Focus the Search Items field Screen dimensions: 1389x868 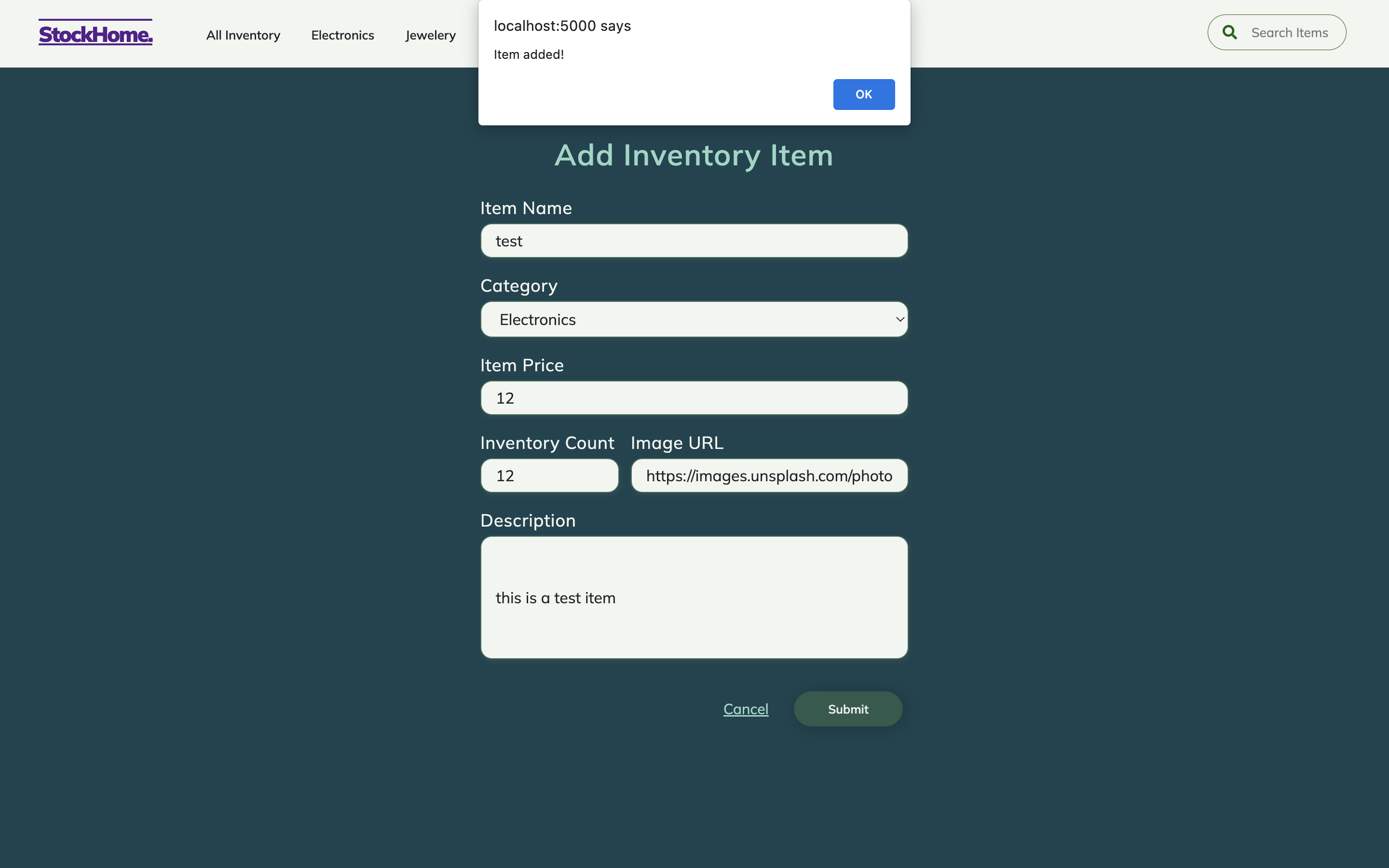pos(1289,33)
